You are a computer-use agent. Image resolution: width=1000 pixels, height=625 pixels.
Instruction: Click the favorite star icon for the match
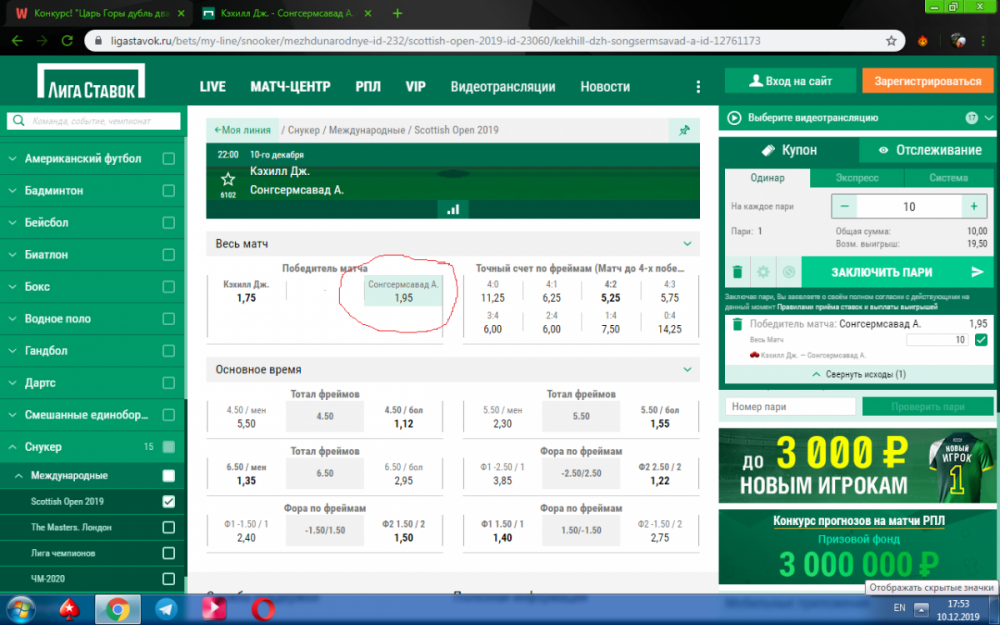click(x=228, y=179)
